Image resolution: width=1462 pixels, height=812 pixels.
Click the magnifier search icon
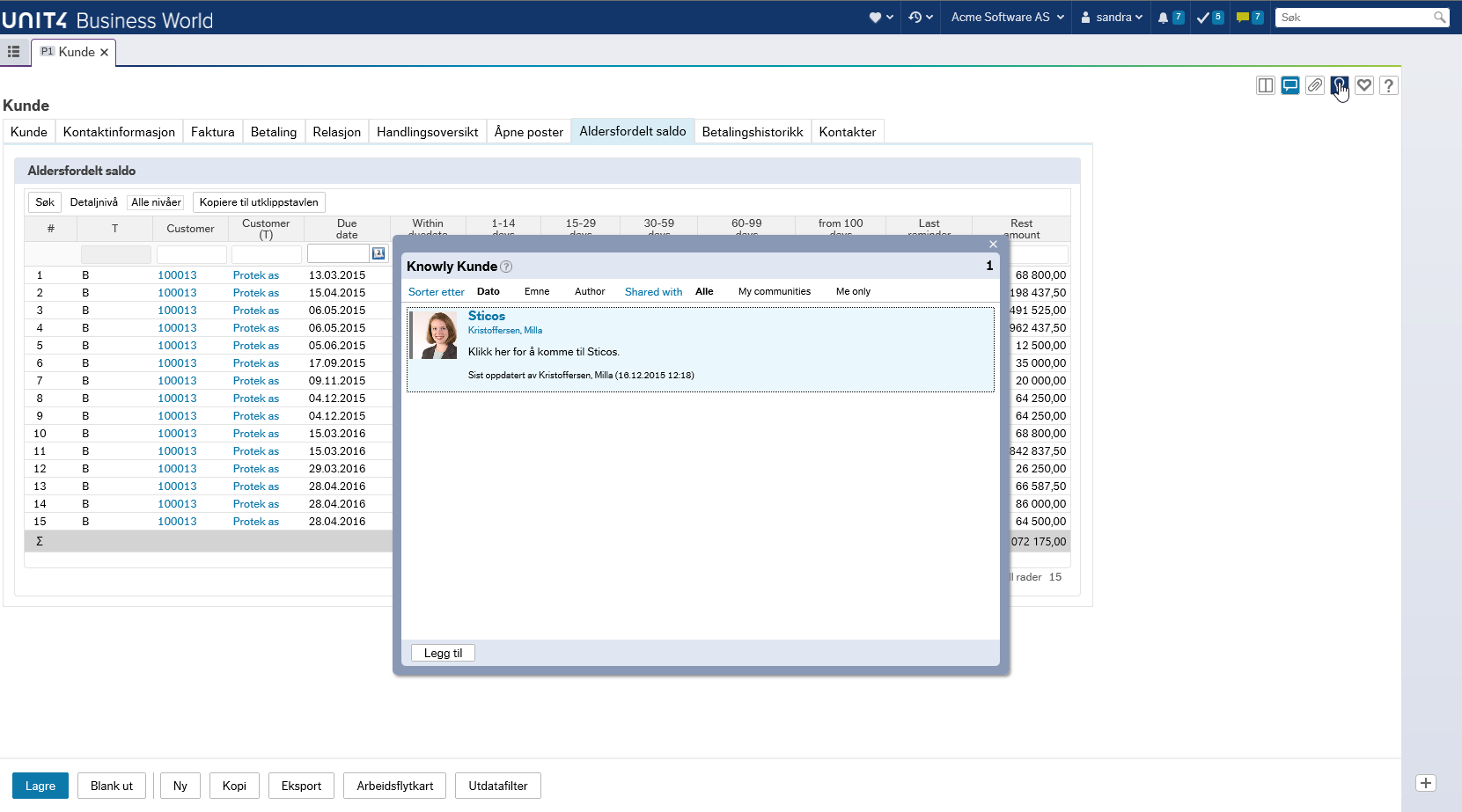[1440, 18]
